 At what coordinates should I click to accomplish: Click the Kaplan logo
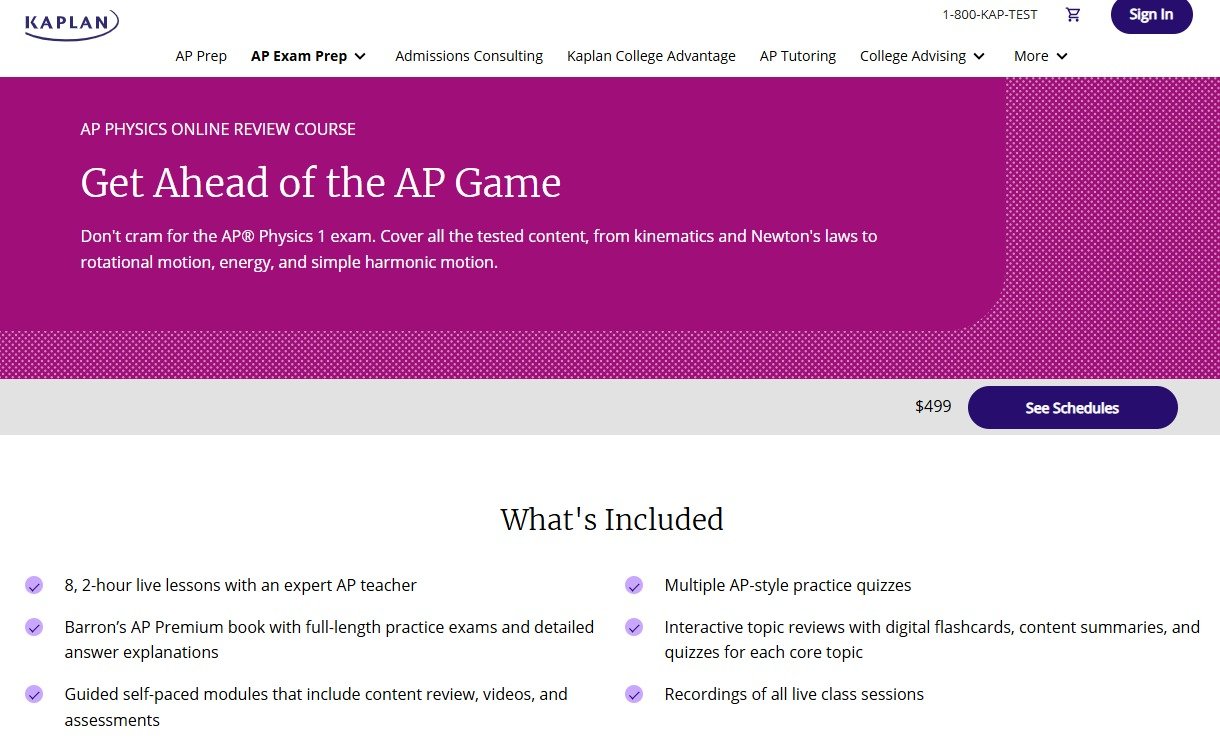(72, 24)
